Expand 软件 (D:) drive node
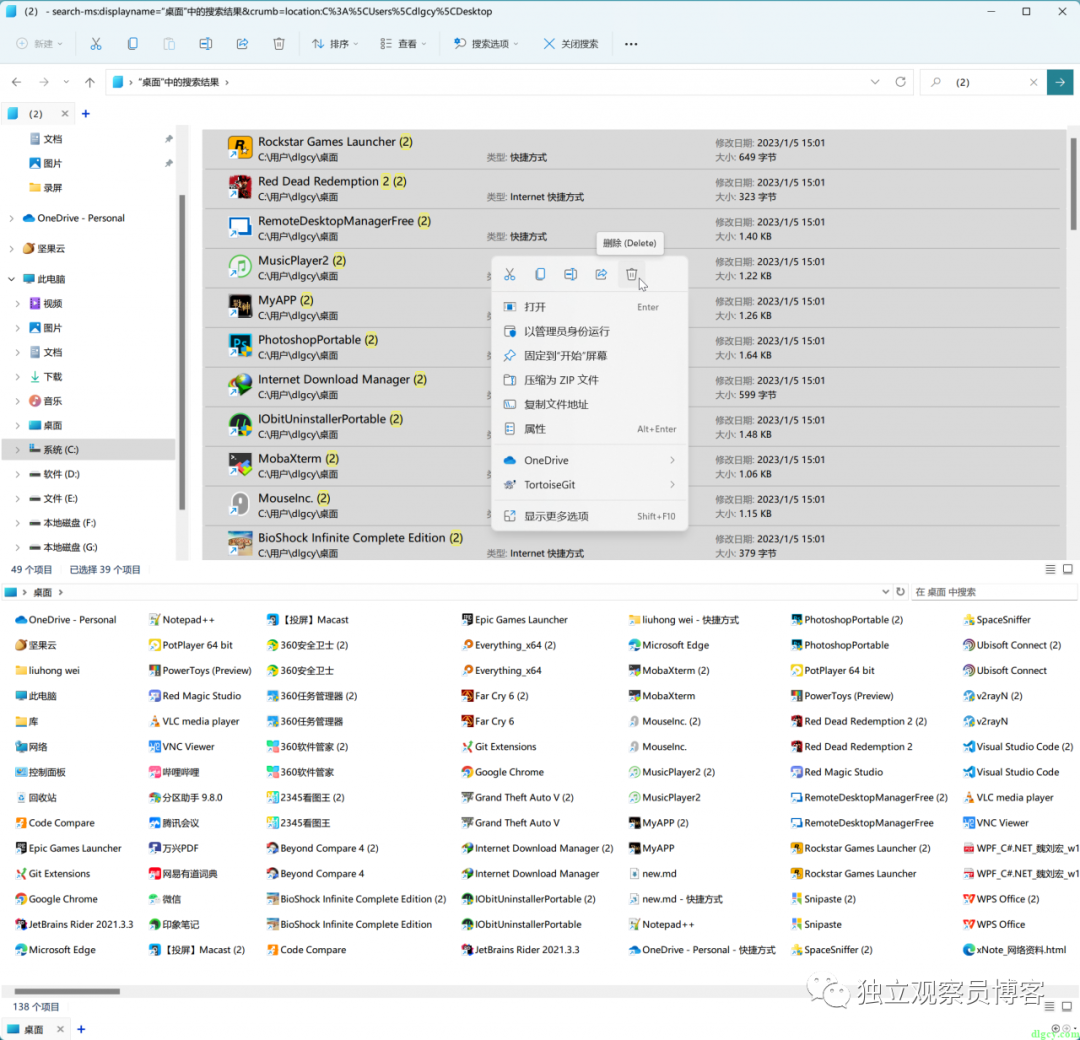Screen dimensions: 1080x1040 point(17,474)
